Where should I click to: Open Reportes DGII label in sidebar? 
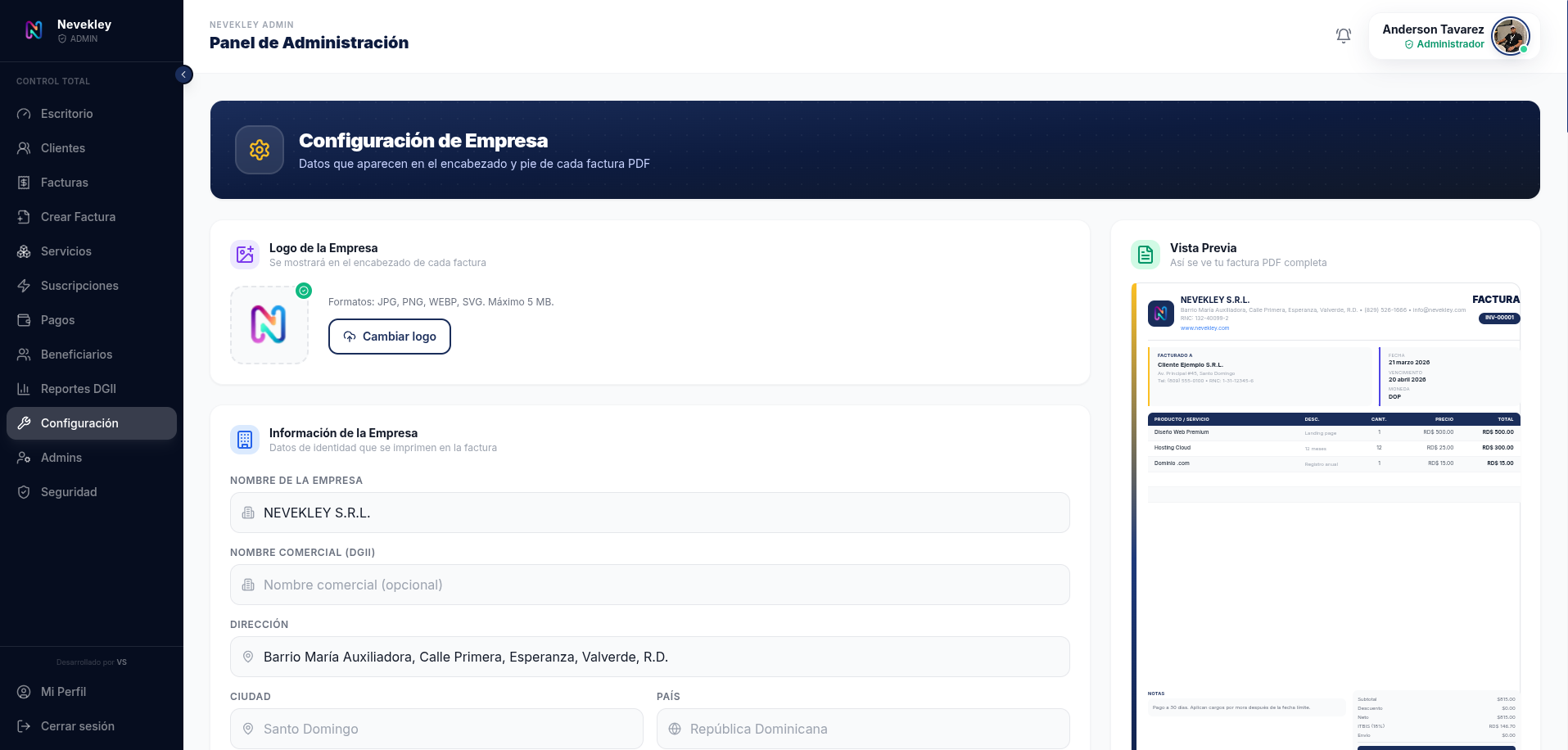tap(79, 389)
